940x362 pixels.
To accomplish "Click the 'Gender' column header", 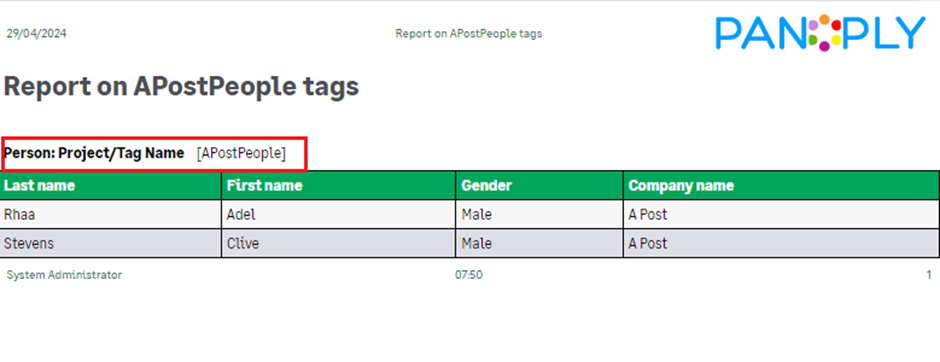I will pyautogui.click(x=540, y=185).
